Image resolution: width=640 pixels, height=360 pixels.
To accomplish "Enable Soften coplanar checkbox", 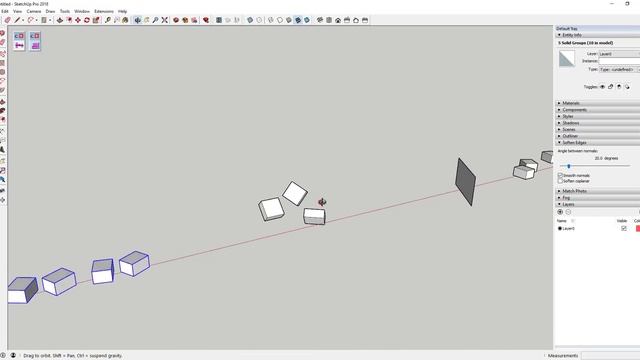I will coord(560,181).
